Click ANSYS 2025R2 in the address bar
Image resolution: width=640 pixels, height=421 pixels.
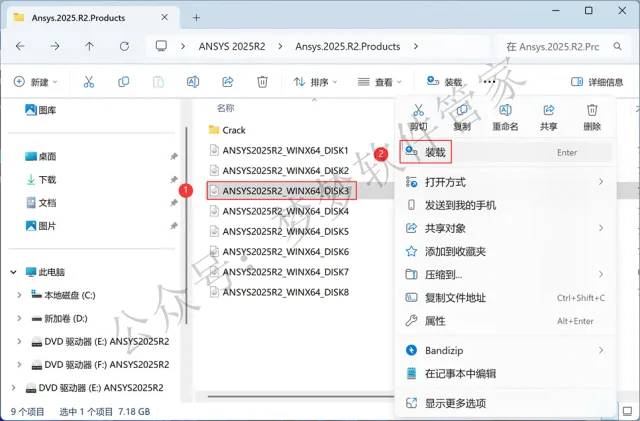tap(232, 47)
